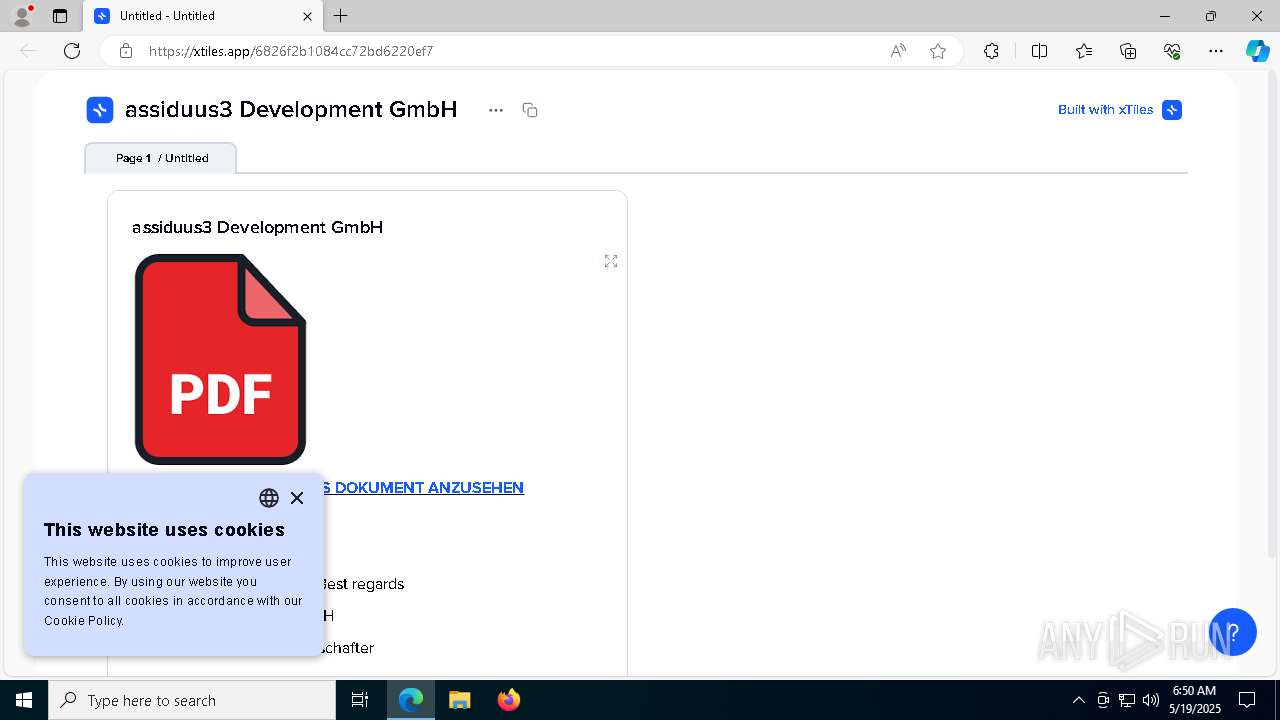Launch the Copilot sidebar
The width and height of the screenshot is (1280, 720).
pos(1257,51)
